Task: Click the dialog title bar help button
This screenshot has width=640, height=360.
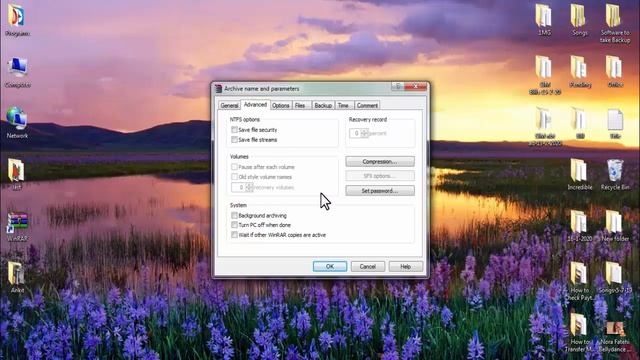Action: (398, 87)
